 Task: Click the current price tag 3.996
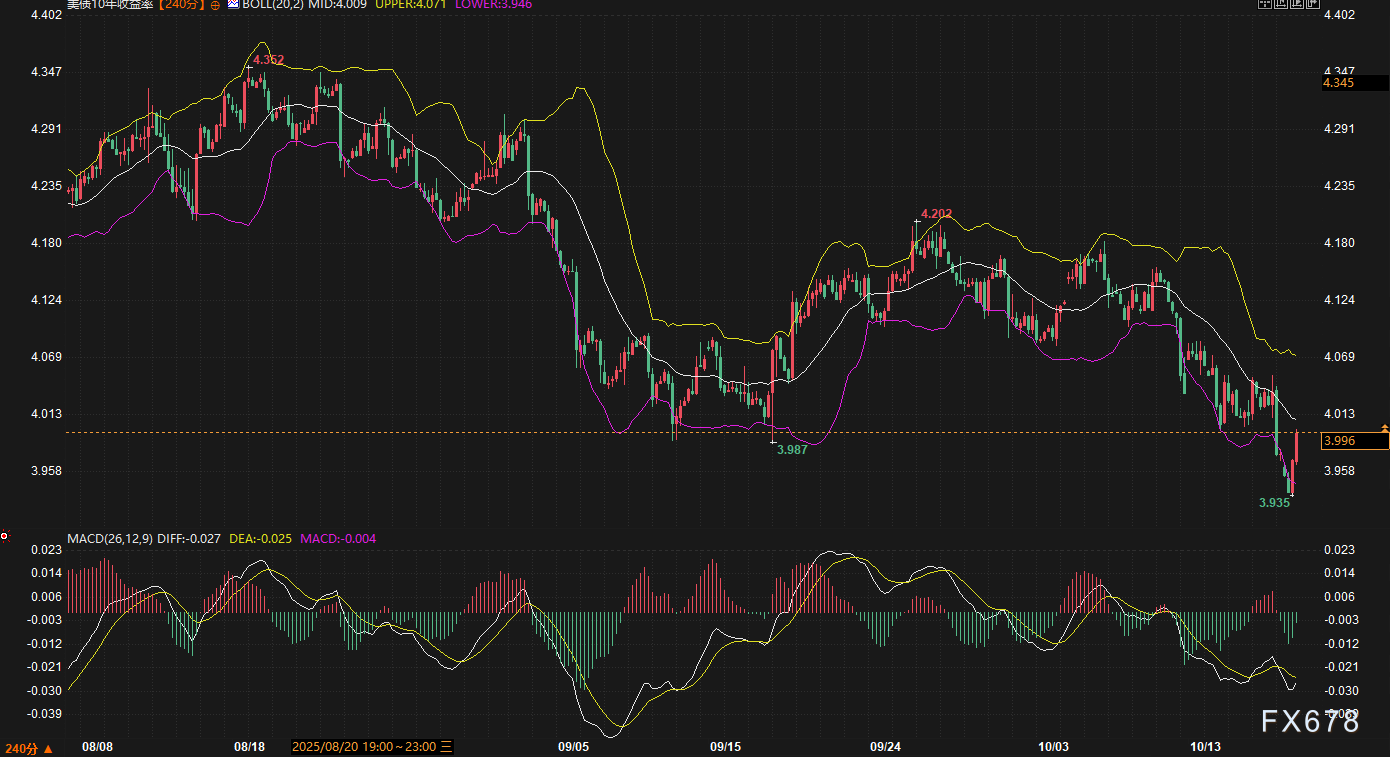tap(1339, 441)
